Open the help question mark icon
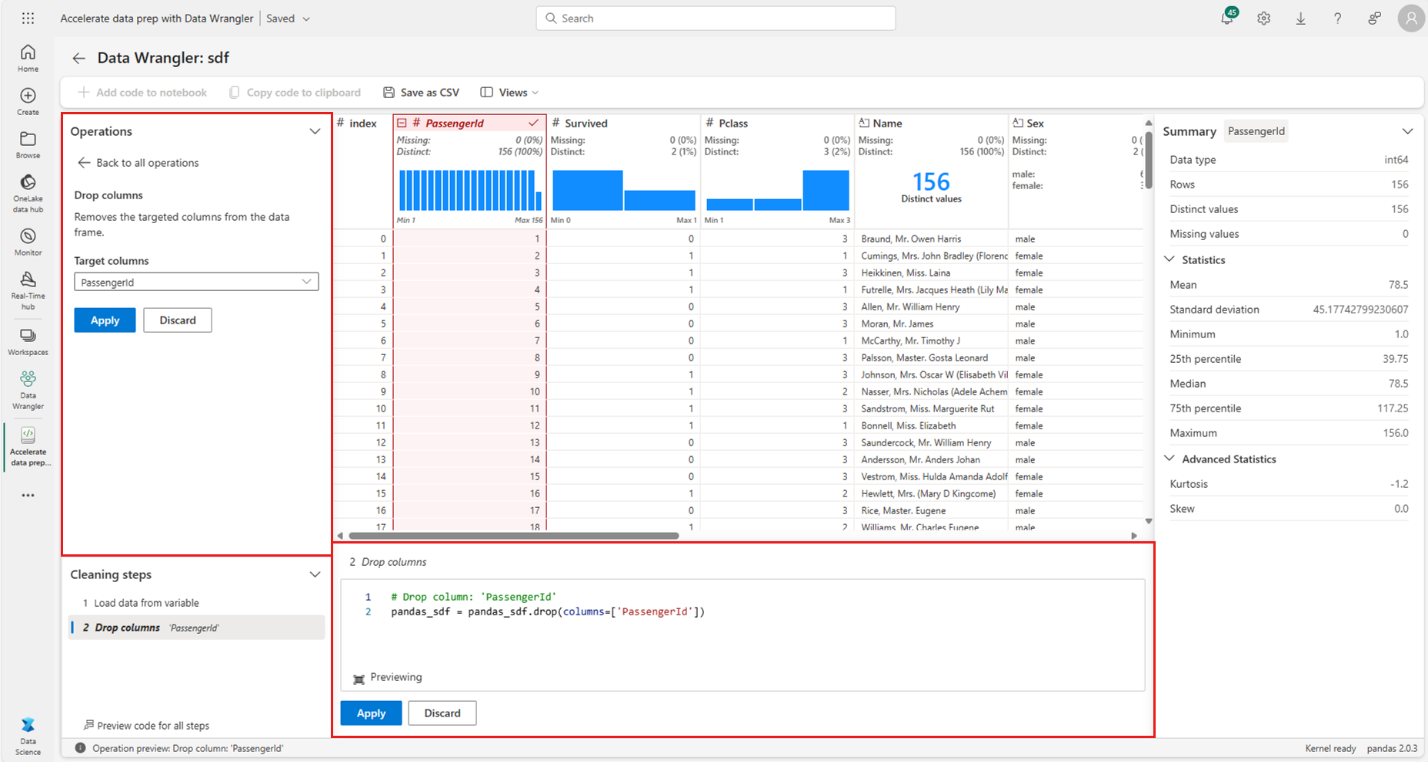Viewport: 1428px width, 762px height. pyautogui.click(x=1338, y=18)
